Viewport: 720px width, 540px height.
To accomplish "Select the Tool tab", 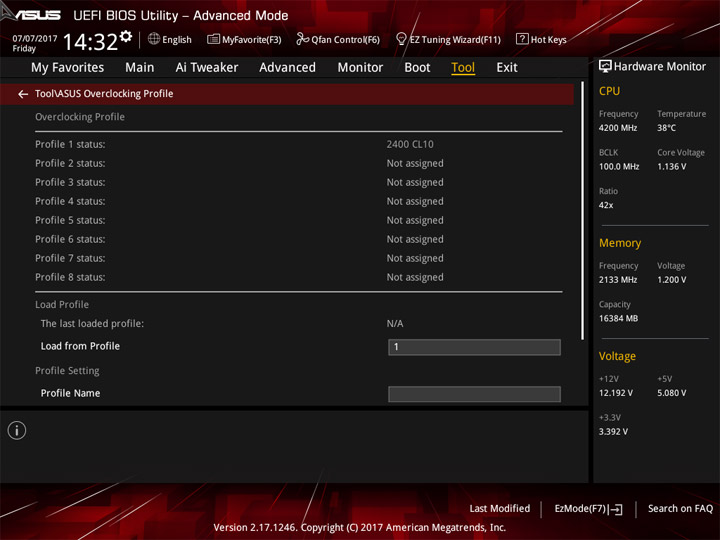I will 463,68.
